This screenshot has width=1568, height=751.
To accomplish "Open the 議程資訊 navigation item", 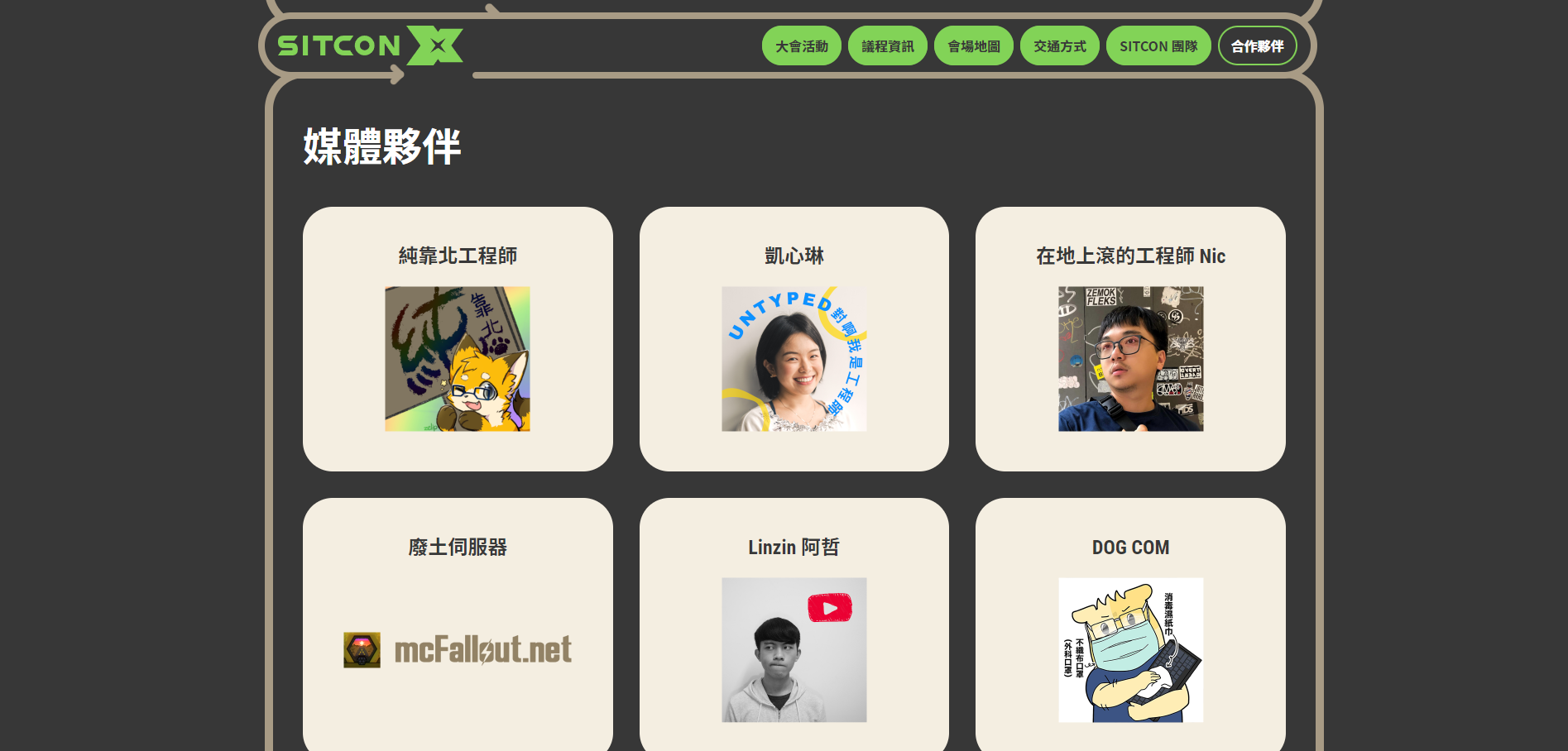I will (x=887, y=46).
